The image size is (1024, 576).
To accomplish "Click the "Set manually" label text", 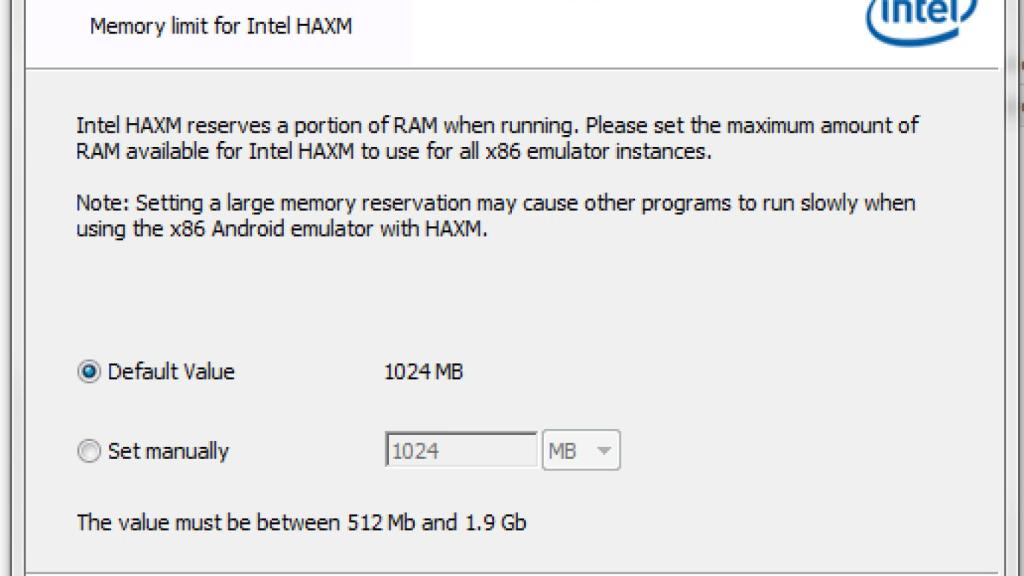I will [168, 451].
